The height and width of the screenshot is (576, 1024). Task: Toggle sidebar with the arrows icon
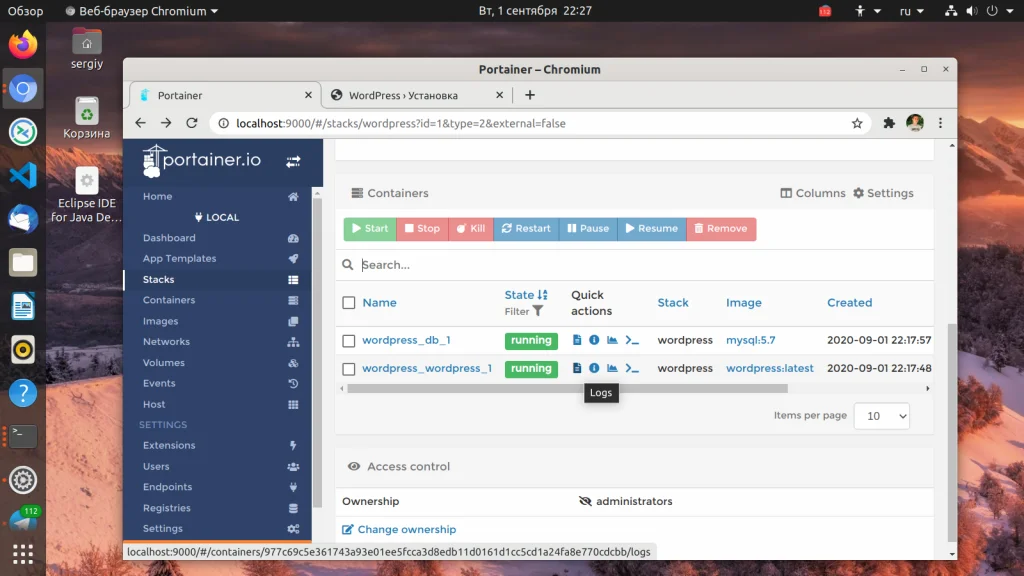coord(293,161)
